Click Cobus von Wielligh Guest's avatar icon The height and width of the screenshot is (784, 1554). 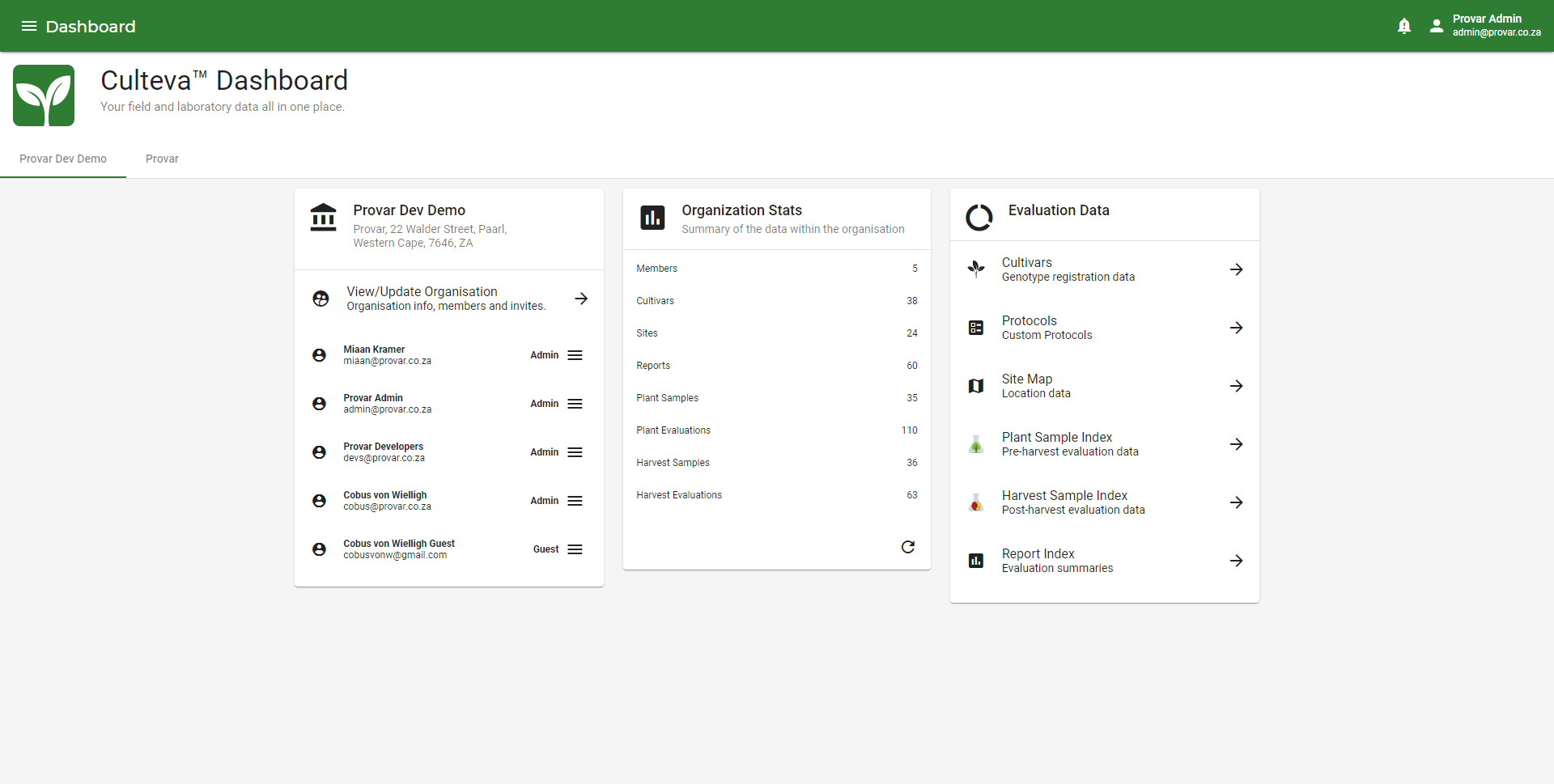point(319,549)
